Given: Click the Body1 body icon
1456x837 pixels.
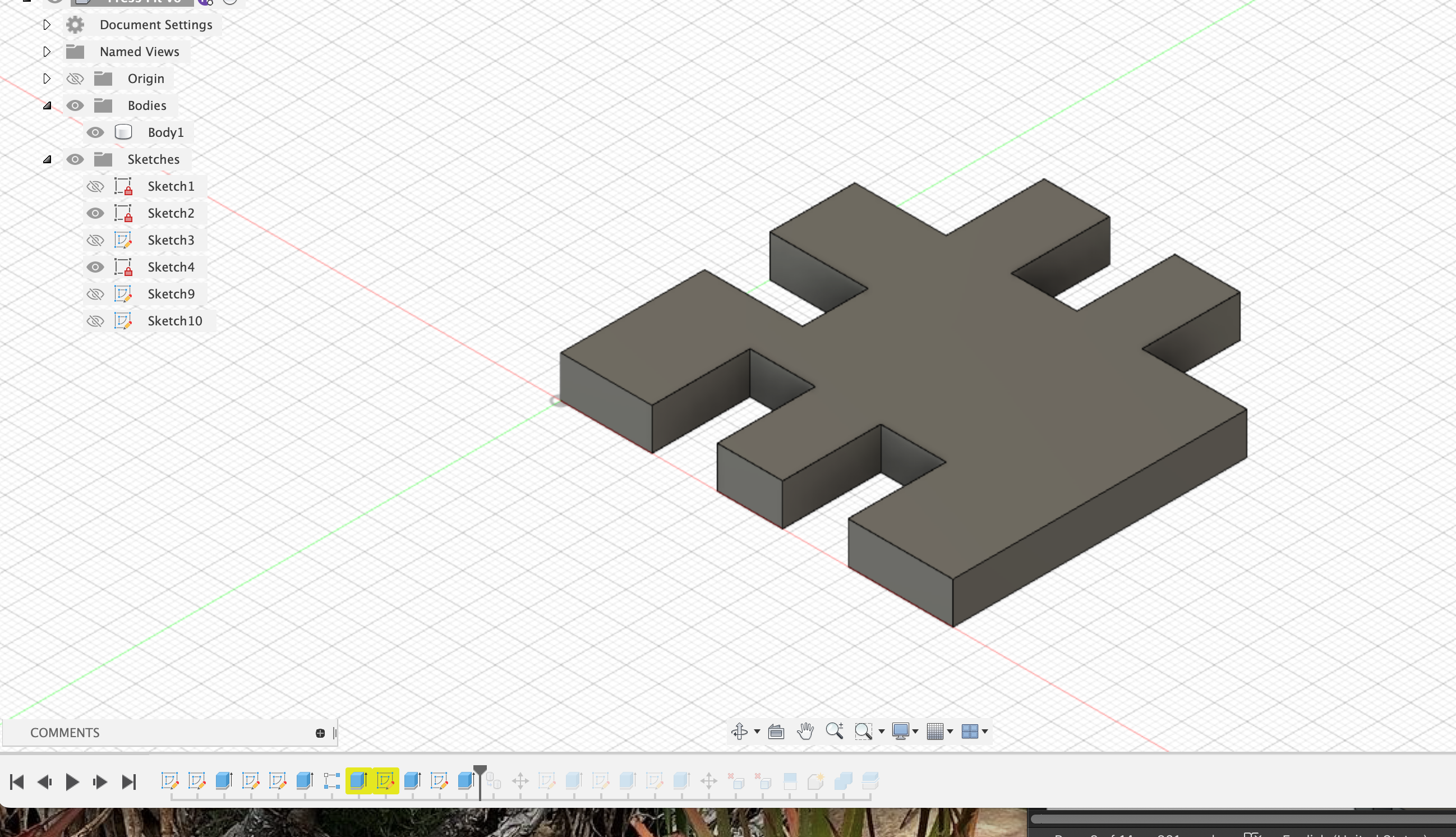Looking at the screenshot, I should [x=123, y=132].
